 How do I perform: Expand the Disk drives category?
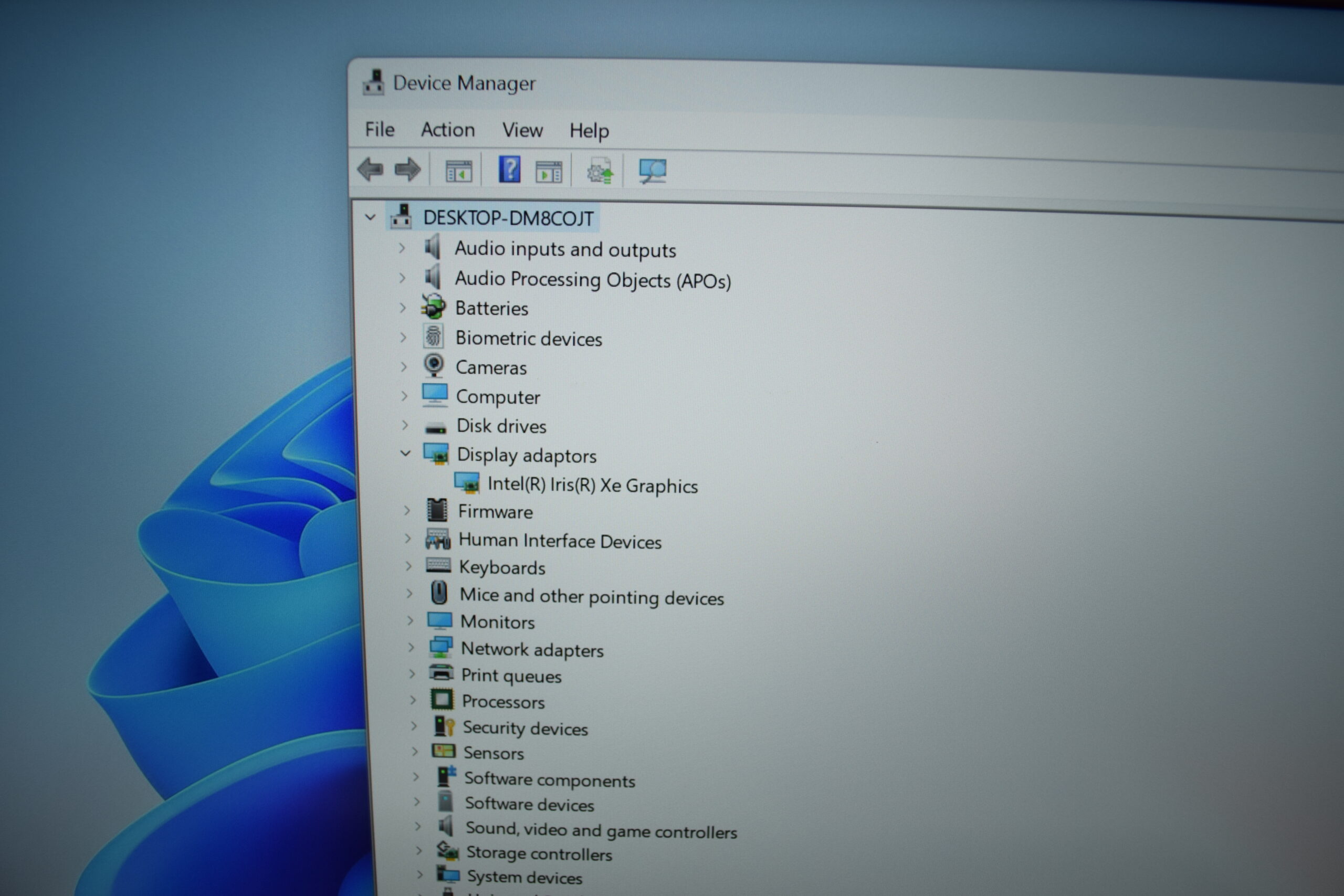coord(405,425)
